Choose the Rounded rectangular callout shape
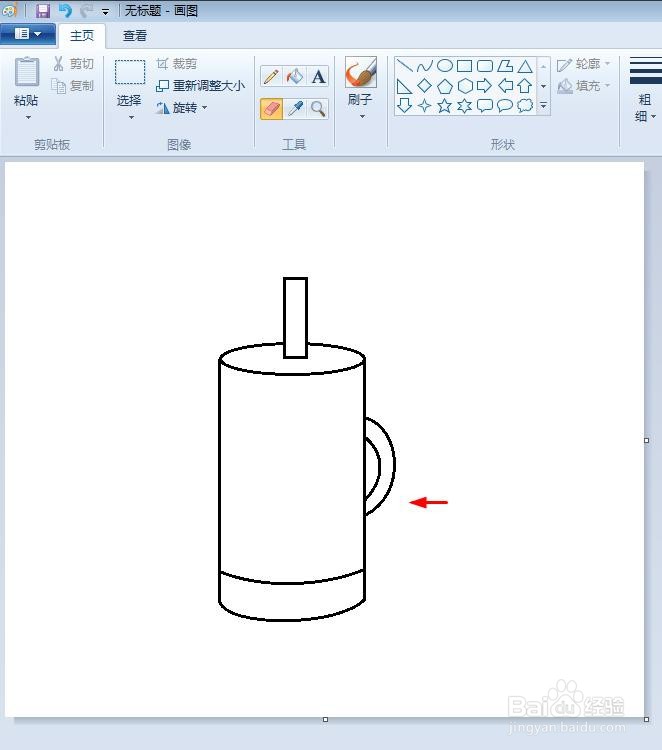Viewport: 662px width, 750px height. 485,106
